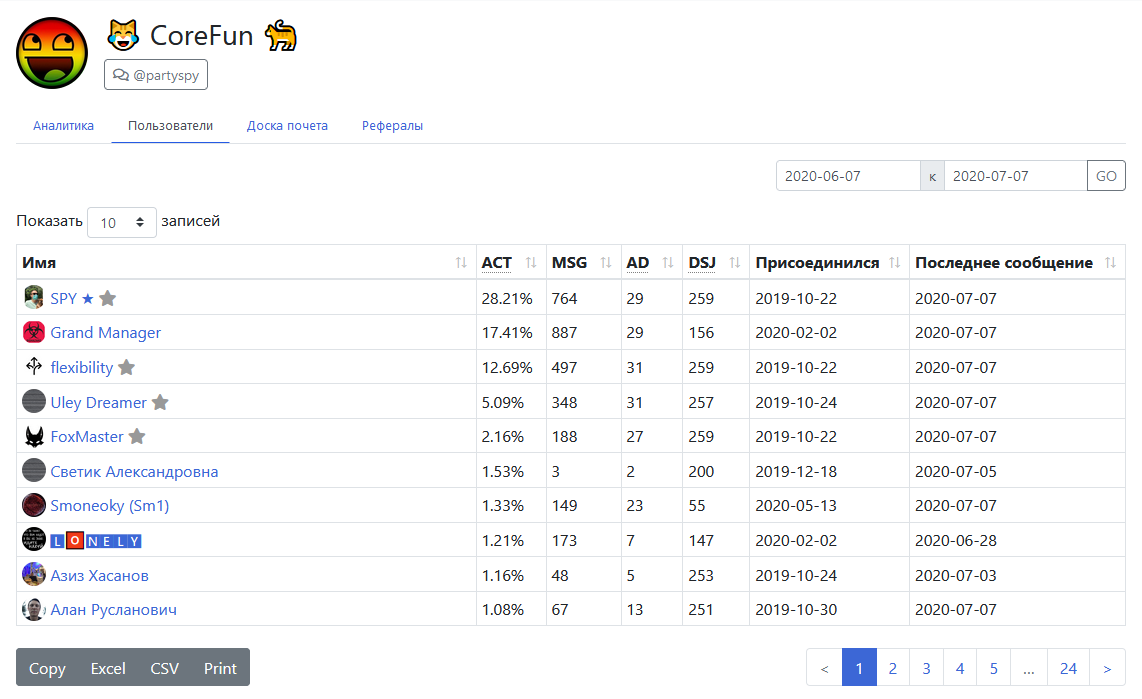
Task: Click Азиз Хасанов's avatar
Action: [x=34, y=574]
